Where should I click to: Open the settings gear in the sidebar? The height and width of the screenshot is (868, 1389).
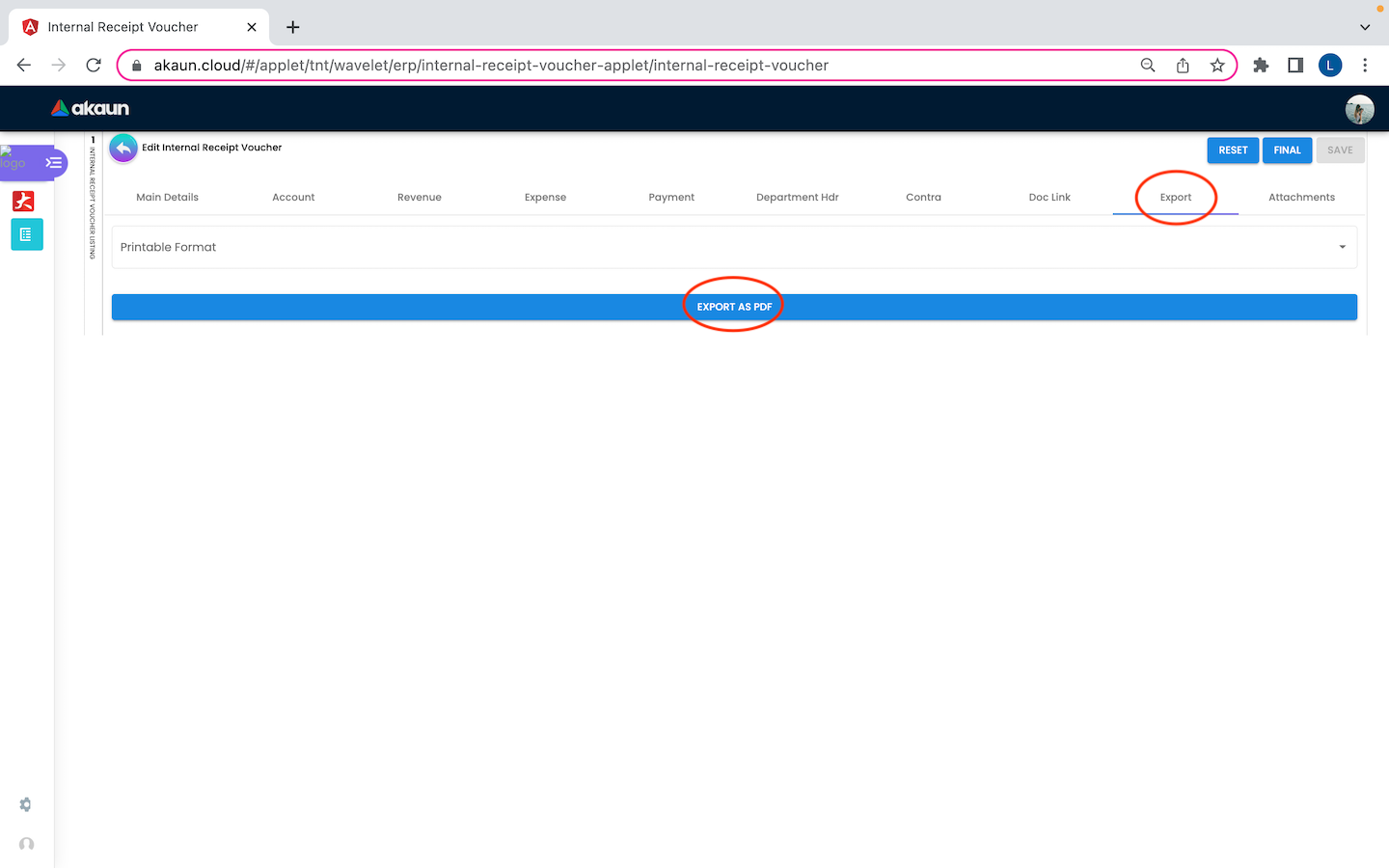[25, 804]
